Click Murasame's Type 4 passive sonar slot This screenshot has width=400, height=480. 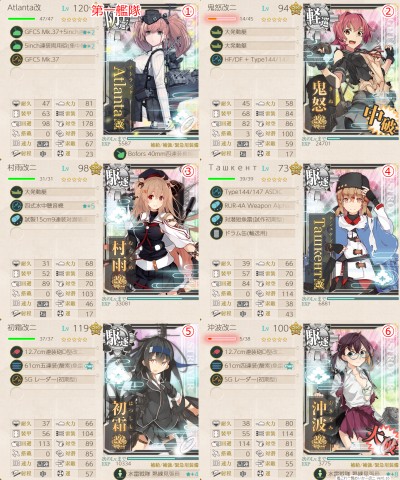(53, 206)
